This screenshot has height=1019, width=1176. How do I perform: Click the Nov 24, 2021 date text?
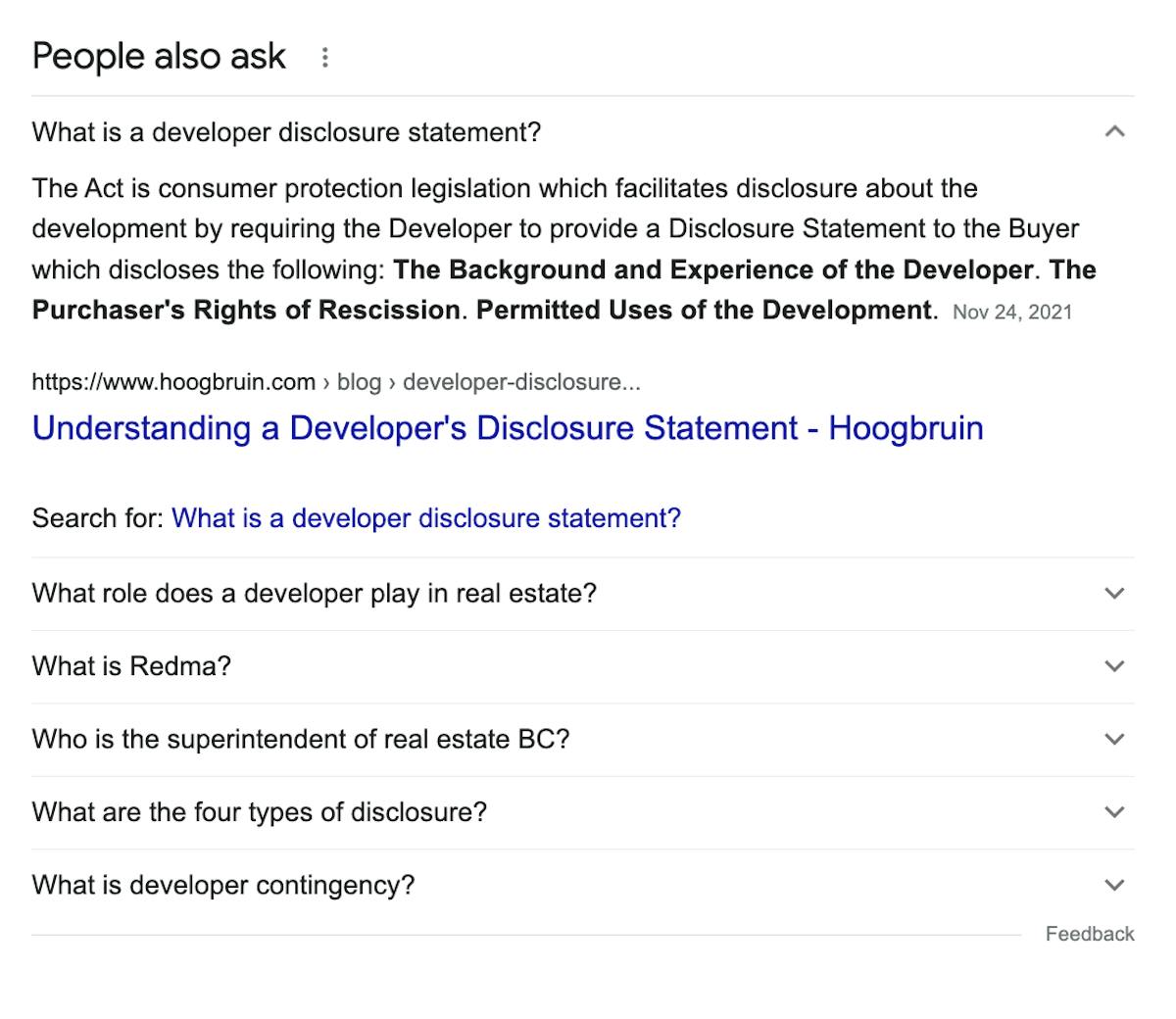pos(1013,312)
